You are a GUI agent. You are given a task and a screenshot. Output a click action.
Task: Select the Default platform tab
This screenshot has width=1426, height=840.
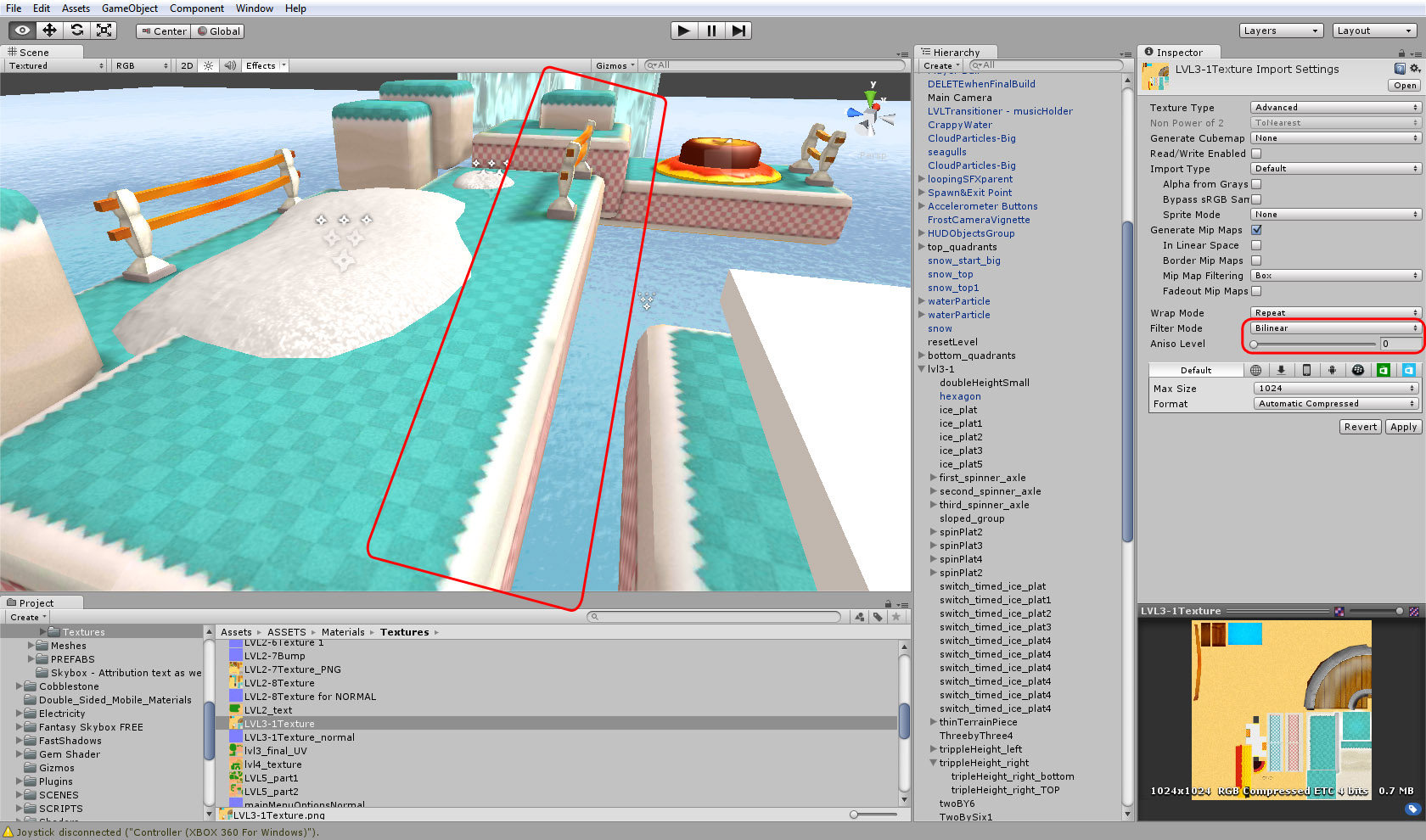(x=1196, y=370)
